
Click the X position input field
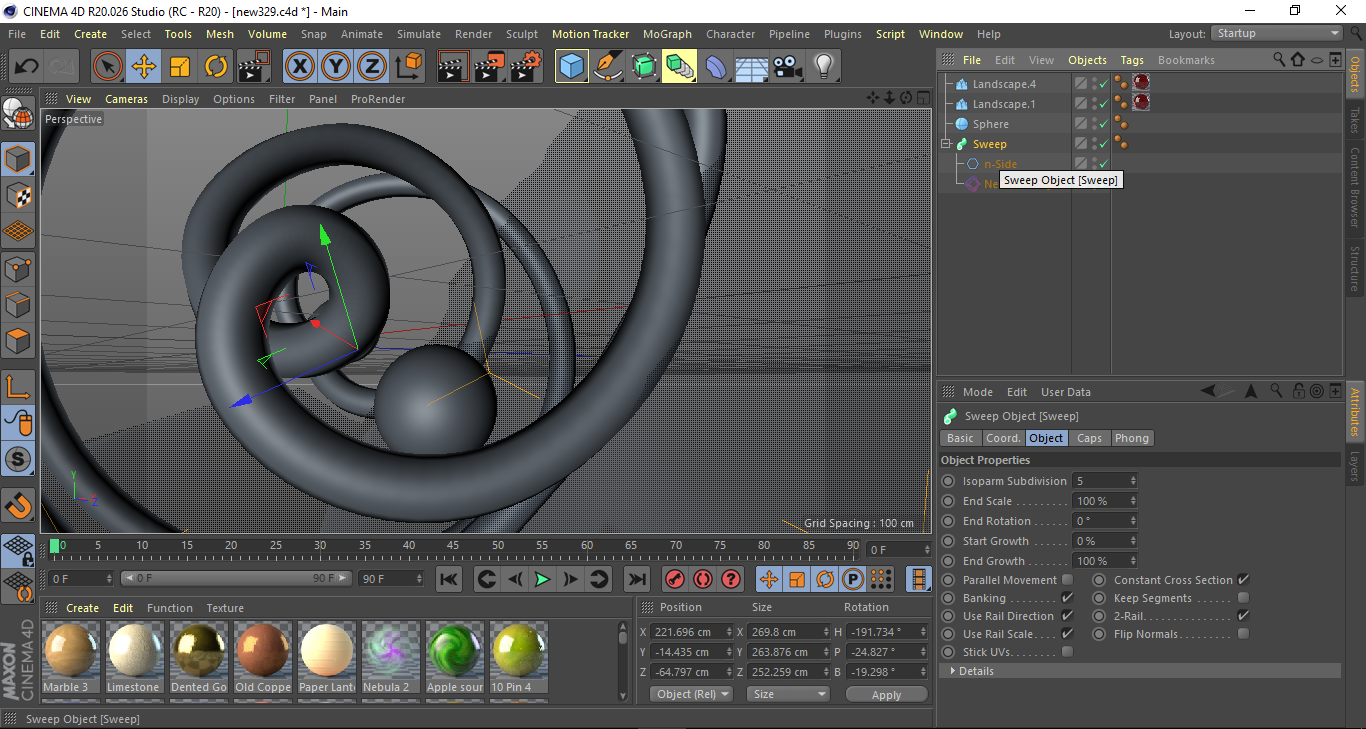pos(691,632)
